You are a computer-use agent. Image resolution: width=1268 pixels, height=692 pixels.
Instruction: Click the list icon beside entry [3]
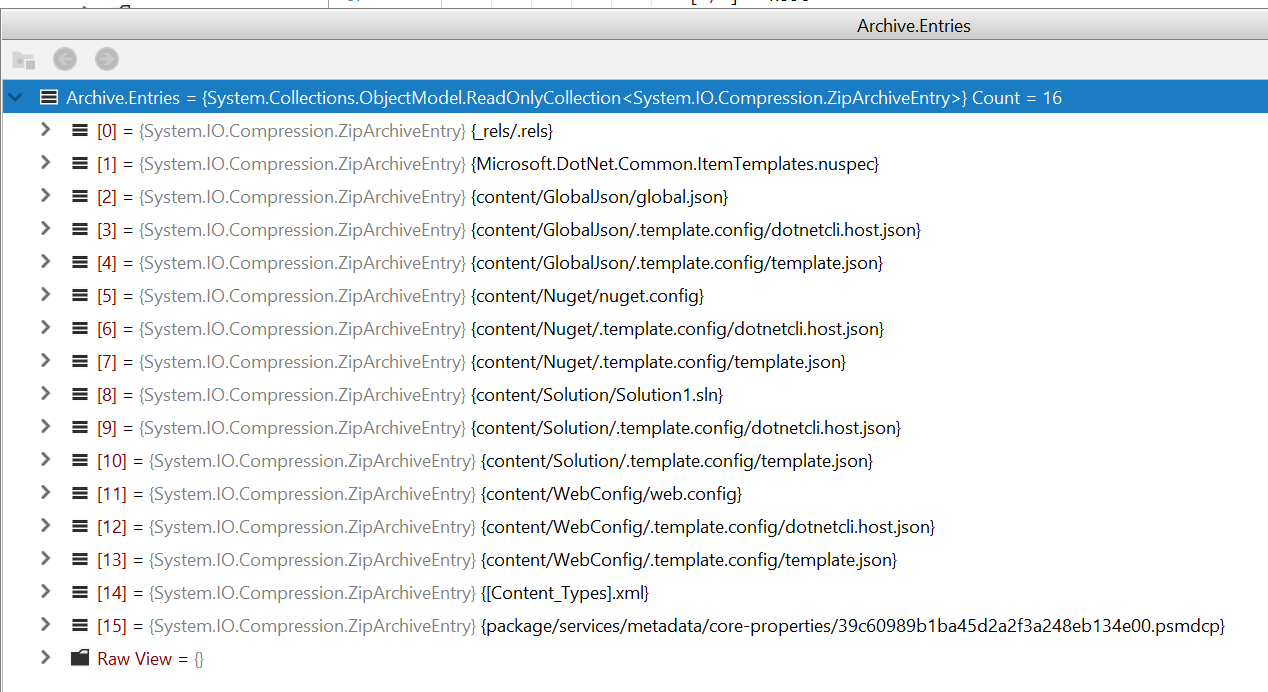[81, 229]
